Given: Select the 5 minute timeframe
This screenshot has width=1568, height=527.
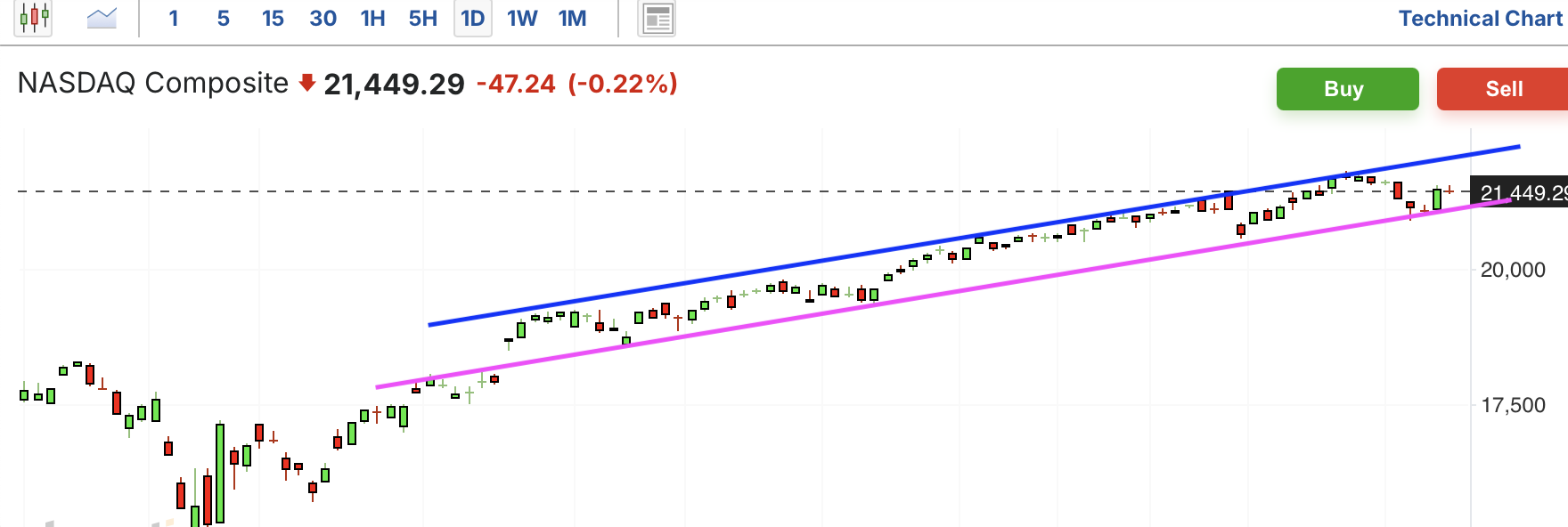Looking at the screenshot, I should (224, 19).
